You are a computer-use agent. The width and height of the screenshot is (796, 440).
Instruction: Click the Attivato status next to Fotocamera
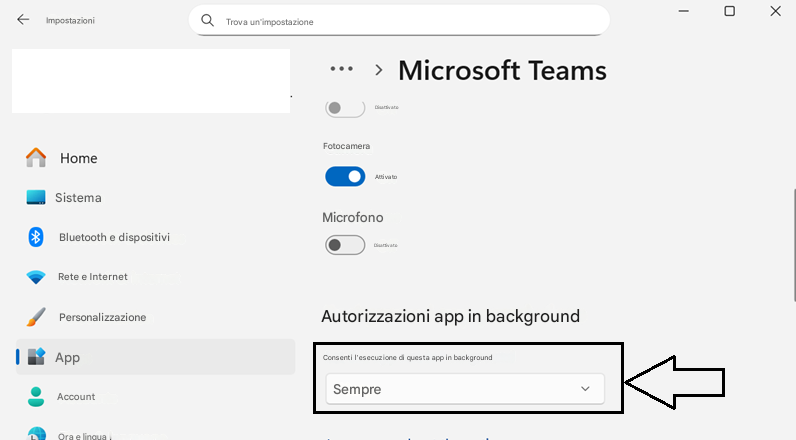pyautogui.click(x=386, y=177)
